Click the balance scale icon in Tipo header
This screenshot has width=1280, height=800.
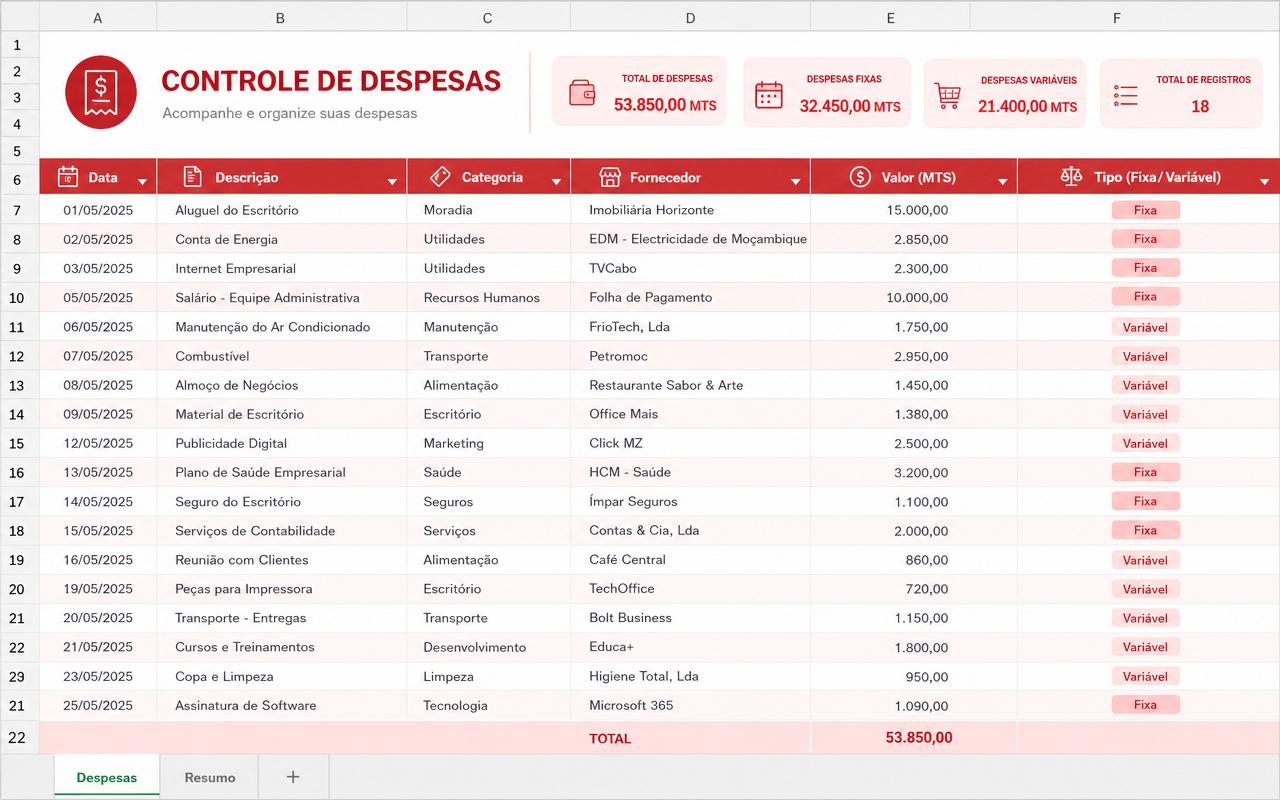click(x=1071, y=177)
